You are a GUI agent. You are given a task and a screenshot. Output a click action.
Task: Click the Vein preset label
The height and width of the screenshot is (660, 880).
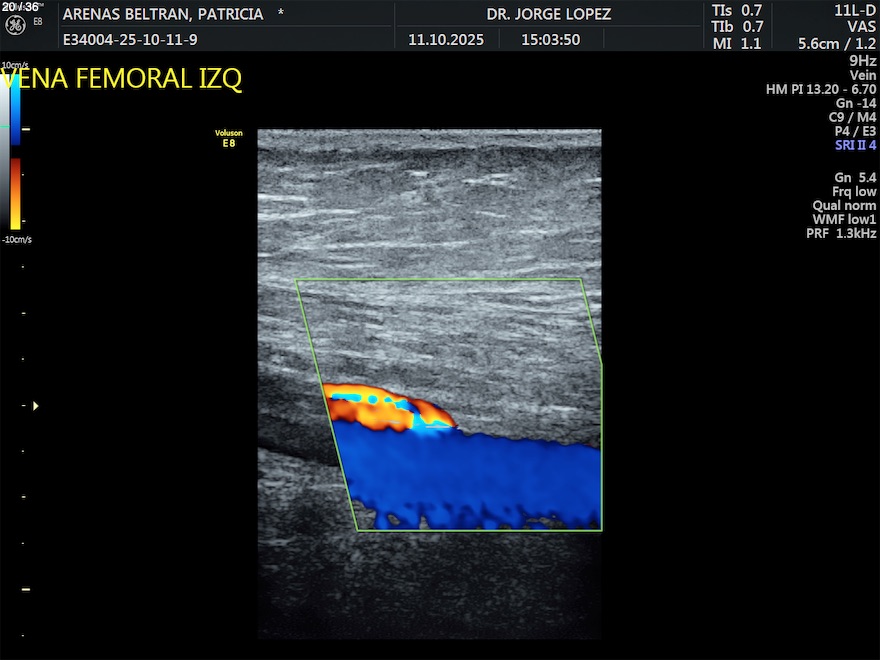point(862,75)
